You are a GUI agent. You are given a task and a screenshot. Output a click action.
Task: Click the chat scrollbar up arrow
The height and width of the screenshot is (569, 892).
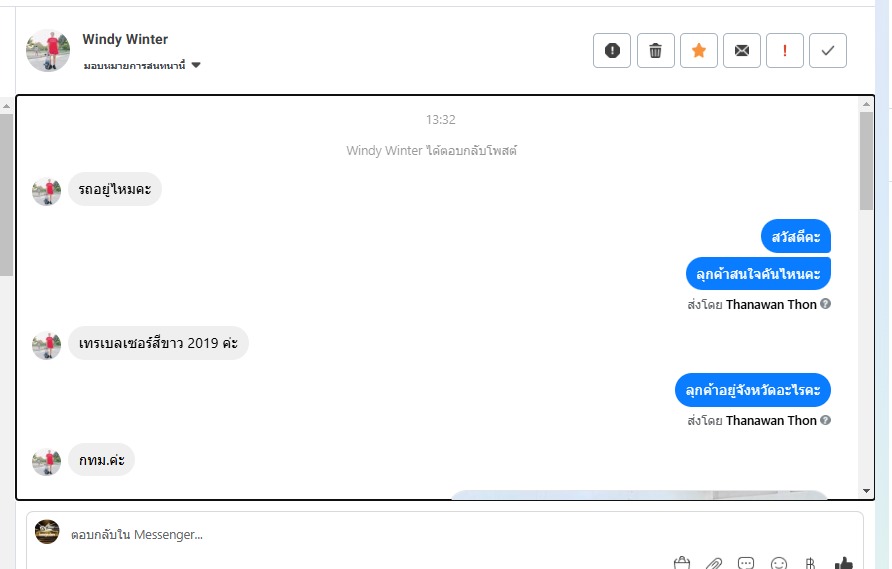(866, 104)
